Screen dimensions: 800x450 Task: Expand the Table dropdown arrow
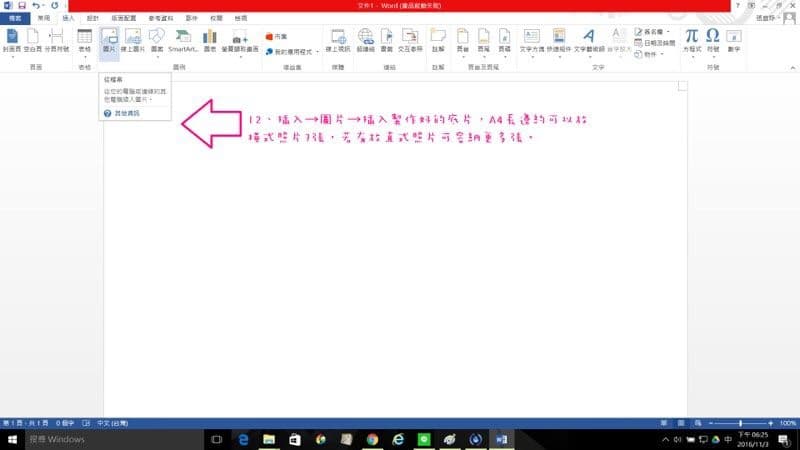pyautogui.click(x=85, y=57)
